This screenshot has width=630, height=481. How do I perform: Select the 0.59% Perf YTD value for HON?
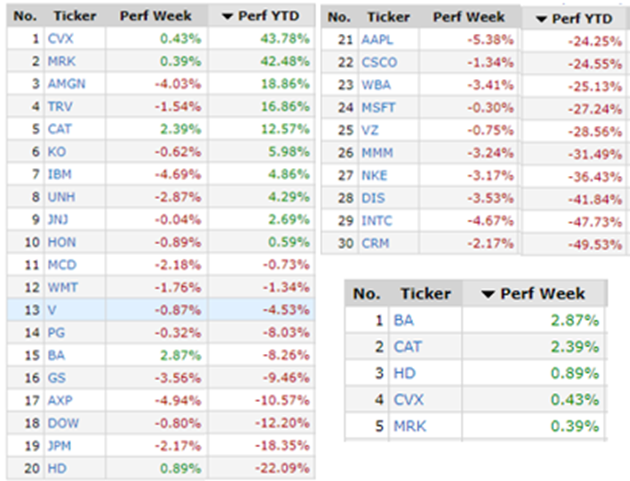(x=289, y=242)
